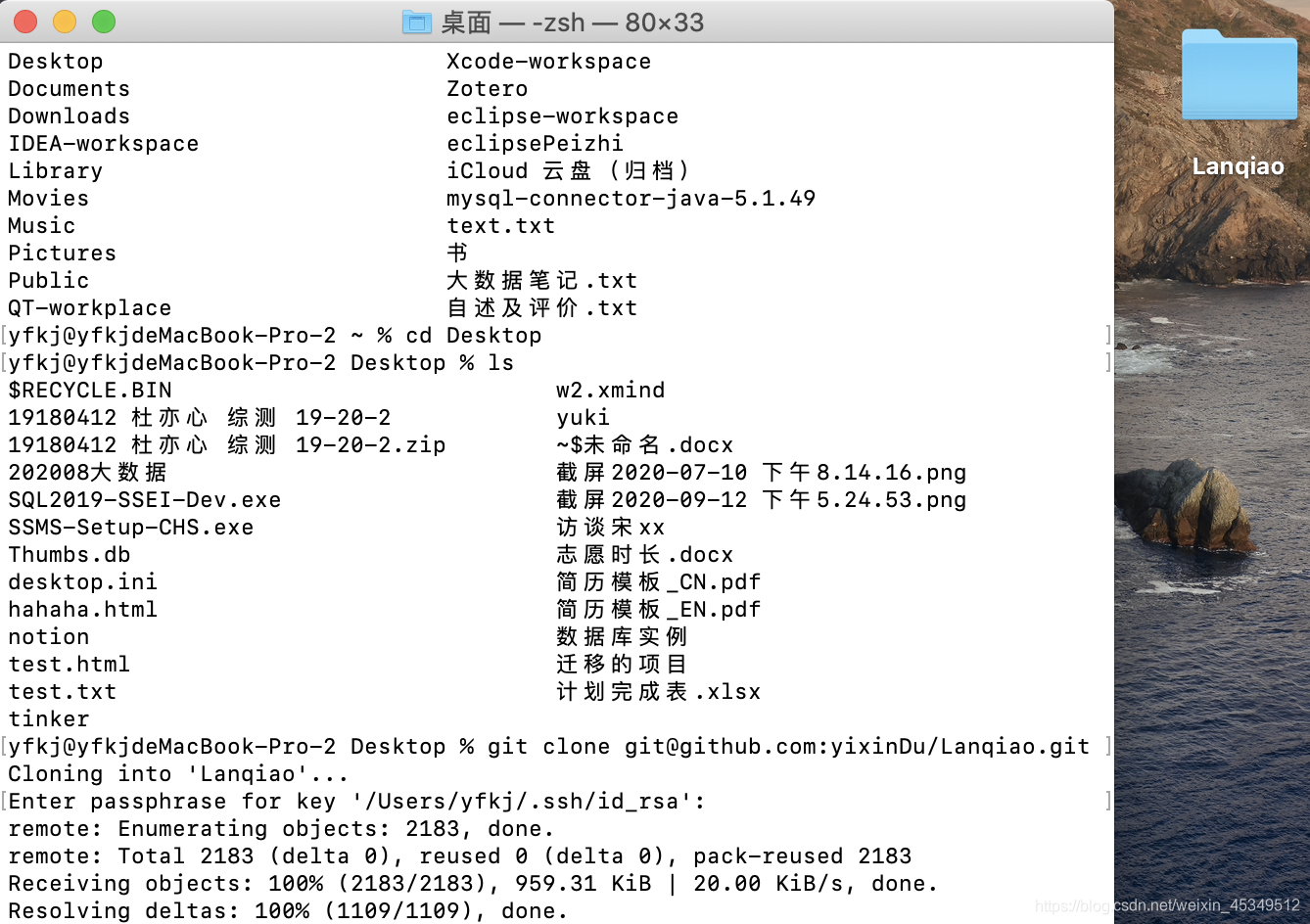Screen dimensions: 1310x924
Task: Click 'IDEA-workspace' directory name
Action: 103,143
